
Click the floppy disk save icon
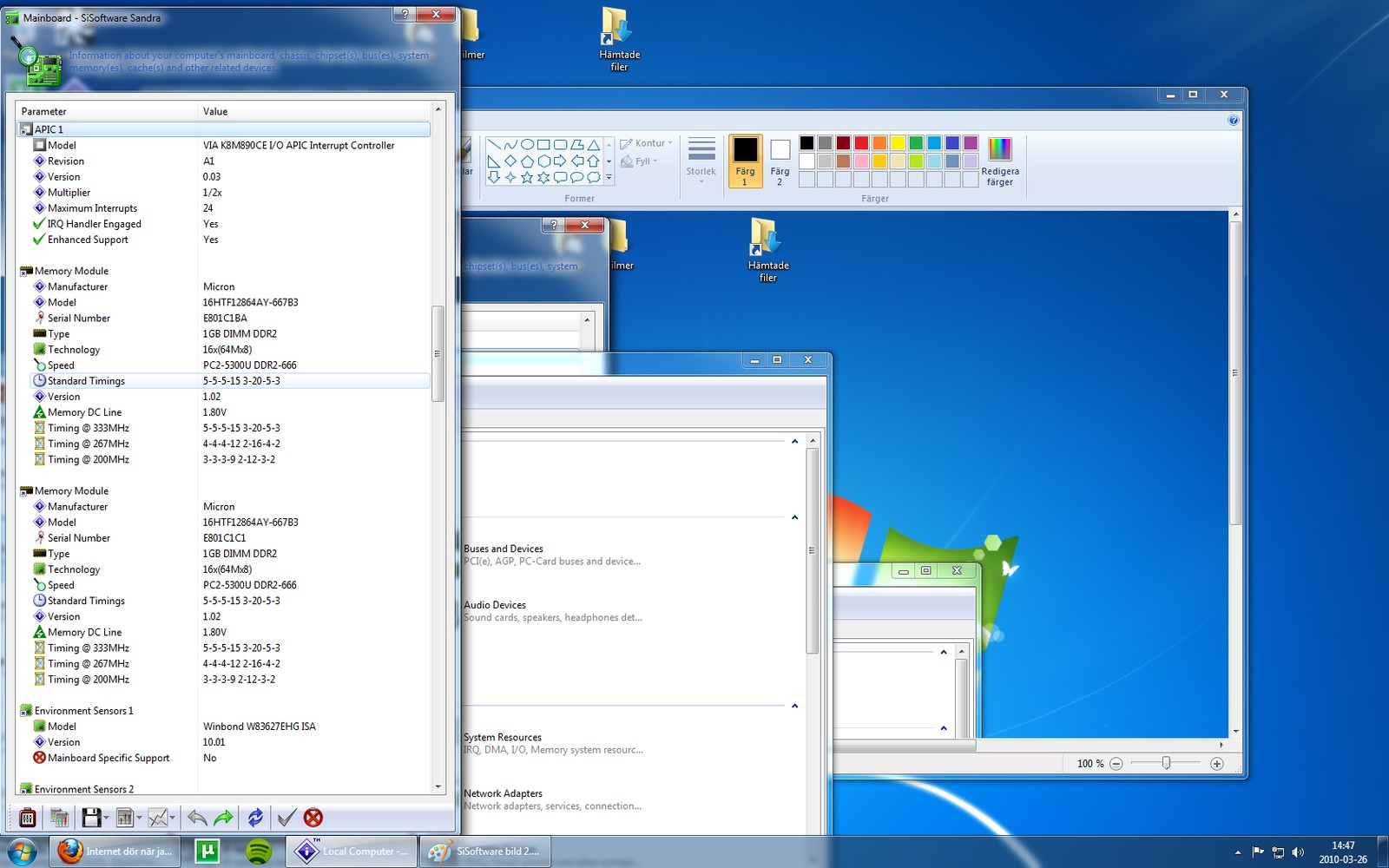click(91, 818)
